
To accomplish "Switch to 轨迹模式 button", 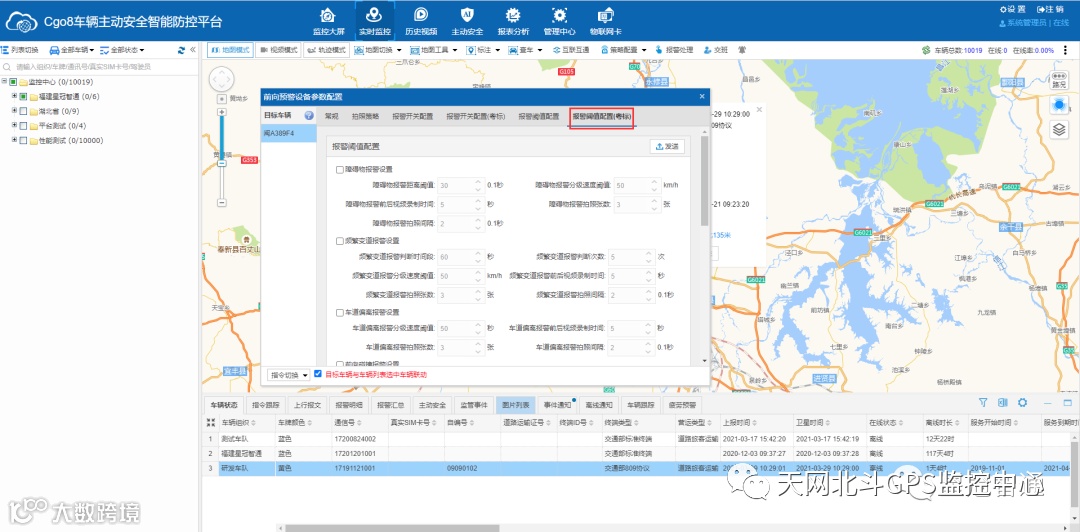I will click(x=326, y=50).
